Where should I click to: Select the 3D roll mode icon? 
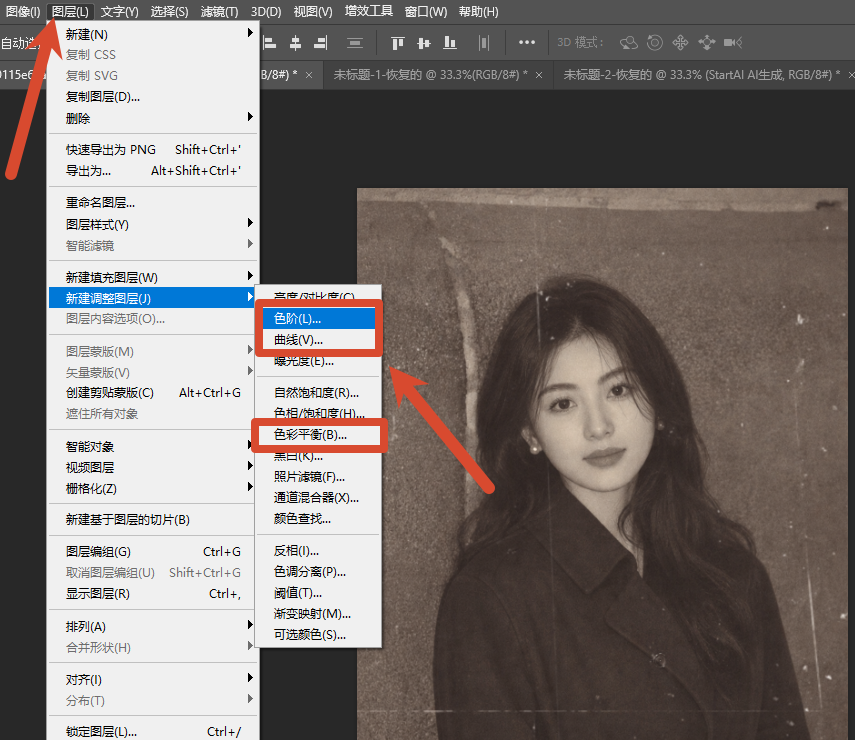click(x=655, y=43)
